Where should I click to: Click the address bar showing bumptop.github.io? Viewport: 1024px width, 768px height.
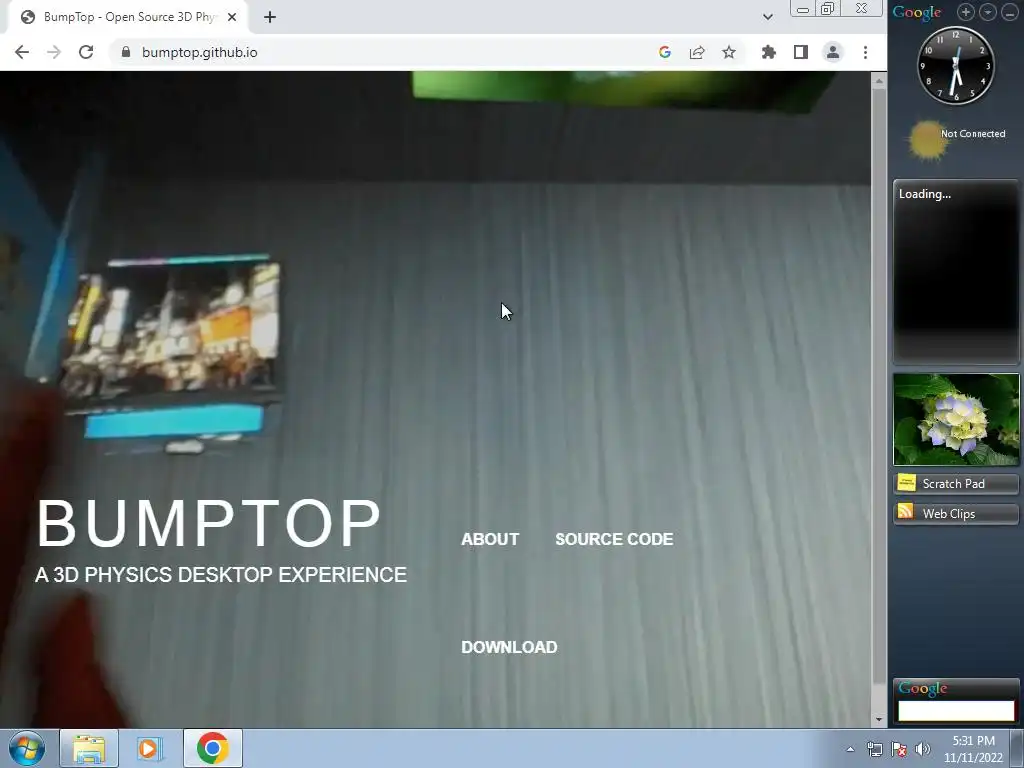tap(385, 52)
